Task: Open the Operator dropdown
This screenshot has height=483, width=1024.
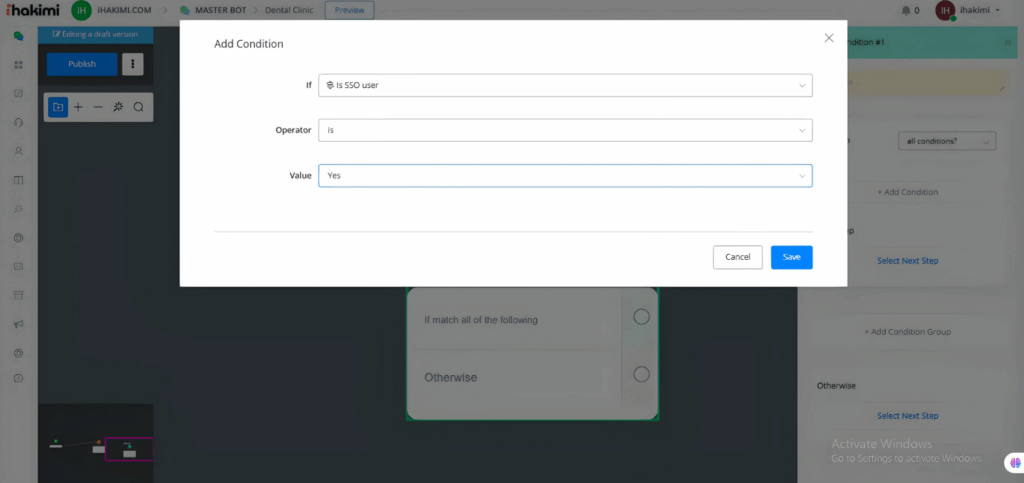Action: (565, 130)
